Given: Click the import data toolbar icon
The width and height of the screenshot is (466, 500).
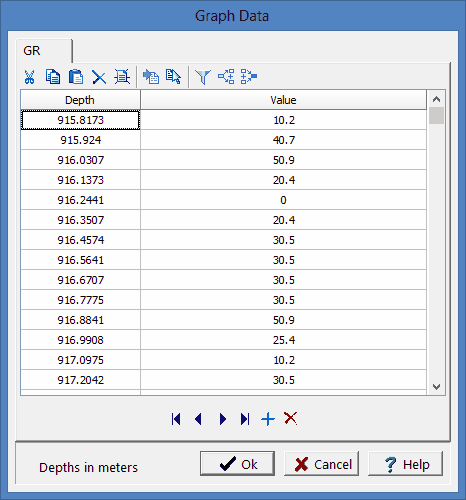Looking at the screenshot, I should (x=151, y=77).
